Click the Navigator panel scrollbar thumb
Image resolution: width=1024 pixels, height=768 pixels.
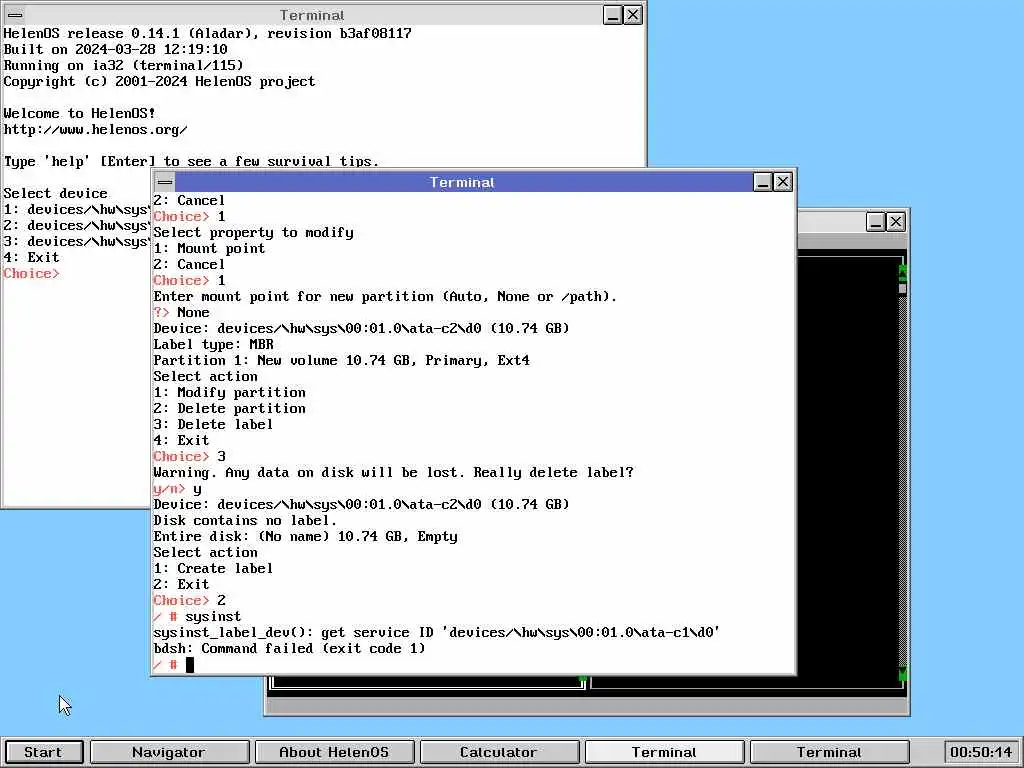(x=903, y=287)
